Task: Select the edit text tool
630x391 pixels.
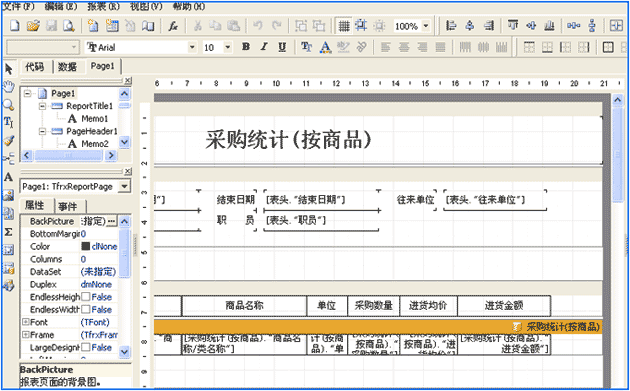Action: [x=8, y=122]
